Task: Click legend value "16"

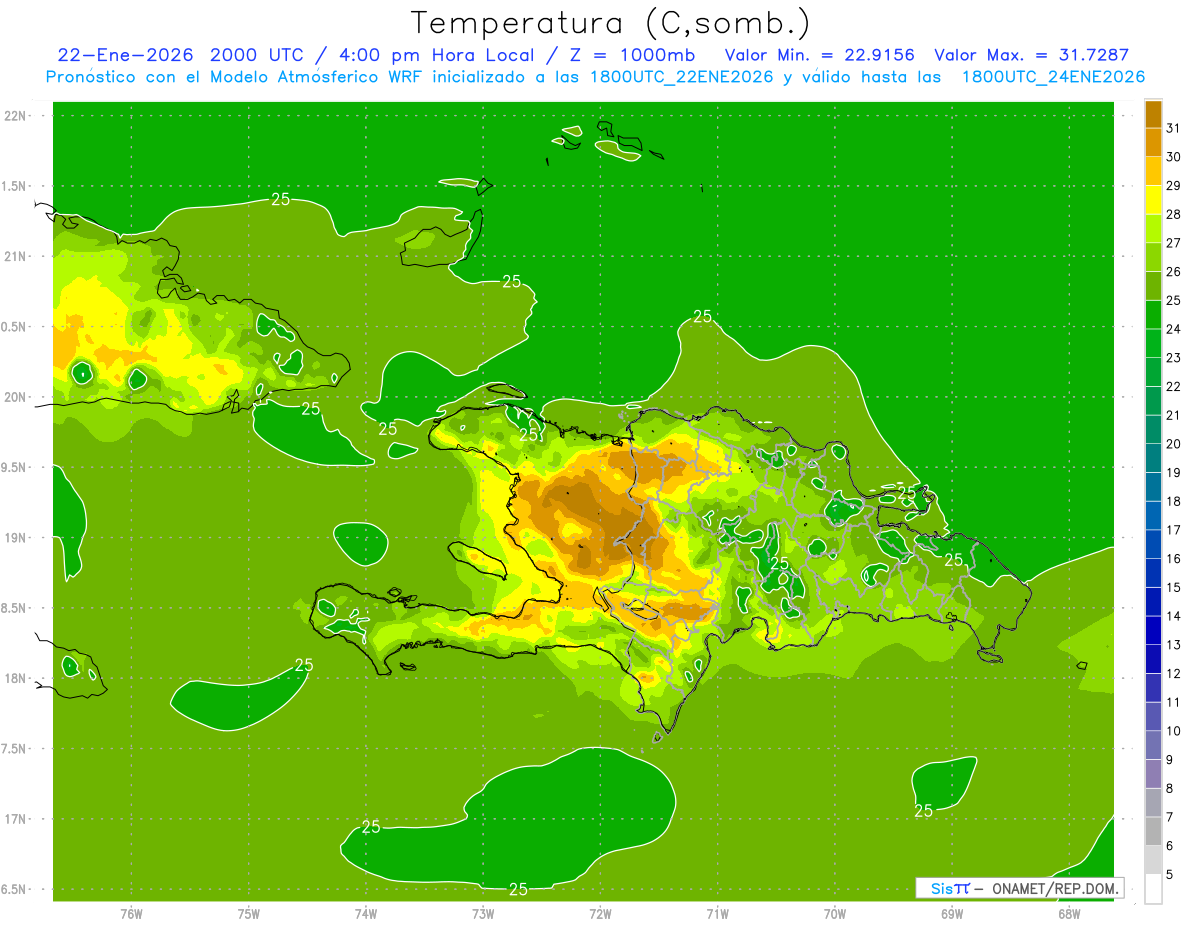Action: pos(1174,559)
